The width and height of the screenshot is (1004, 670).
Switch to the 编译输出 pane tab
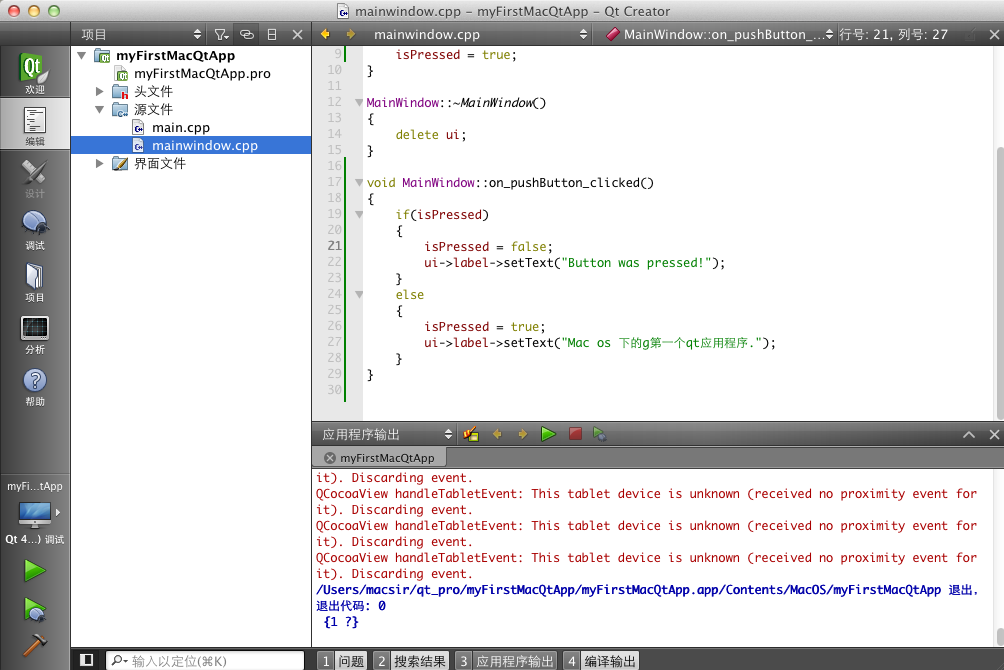600,661
